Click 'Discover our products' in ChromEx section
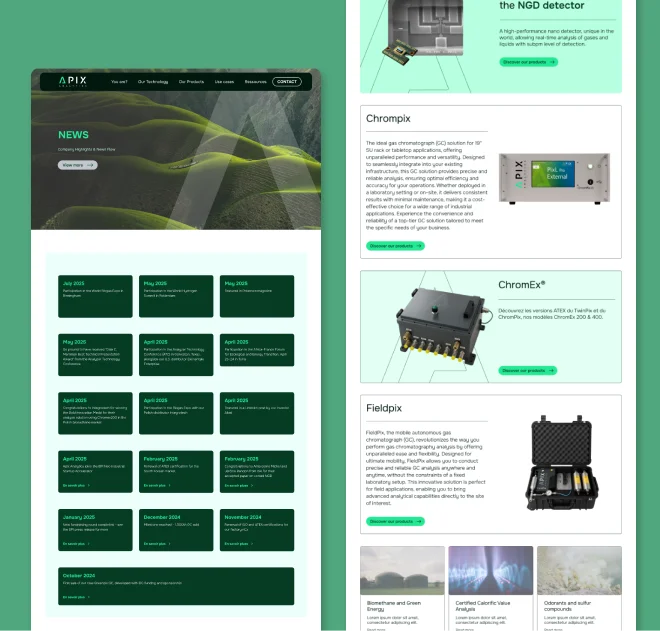The height and width of the screenshot is (631, 660). [528, 370]
